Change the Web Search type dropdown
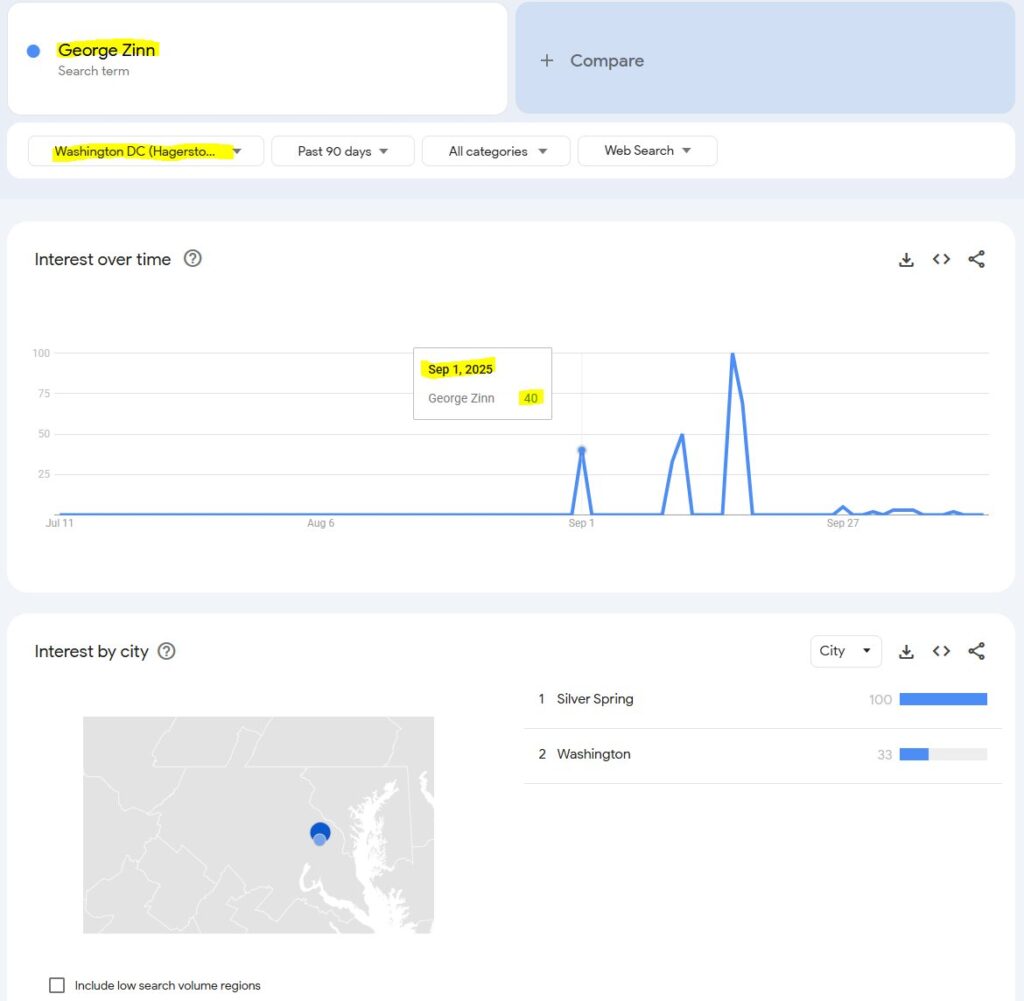 [647, 151]
